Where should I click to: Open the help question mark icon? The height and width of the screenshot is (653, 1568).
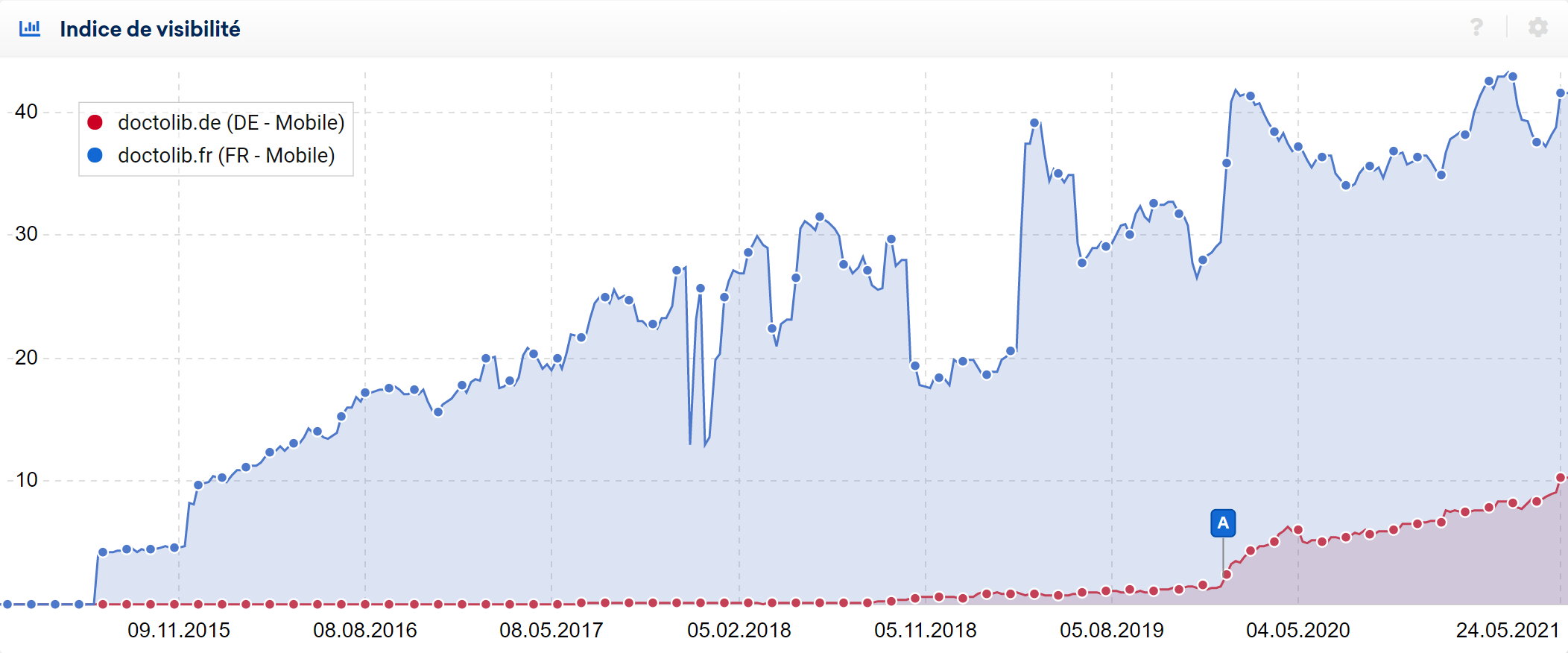click(1476, 28)
